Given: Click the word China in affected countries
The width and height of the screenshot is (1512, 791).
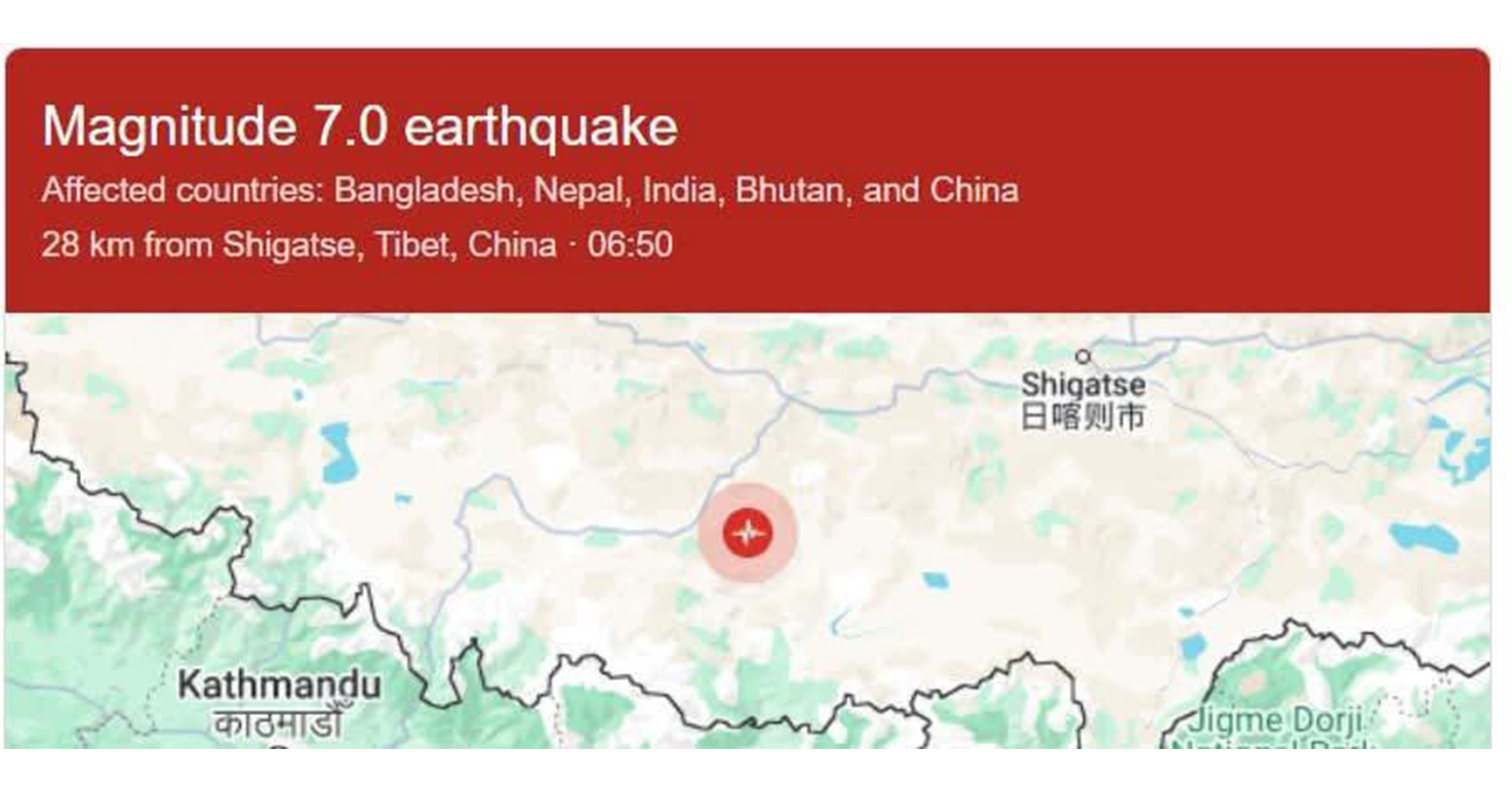Looking at the screenshot, I should click(x=975, y=189).
